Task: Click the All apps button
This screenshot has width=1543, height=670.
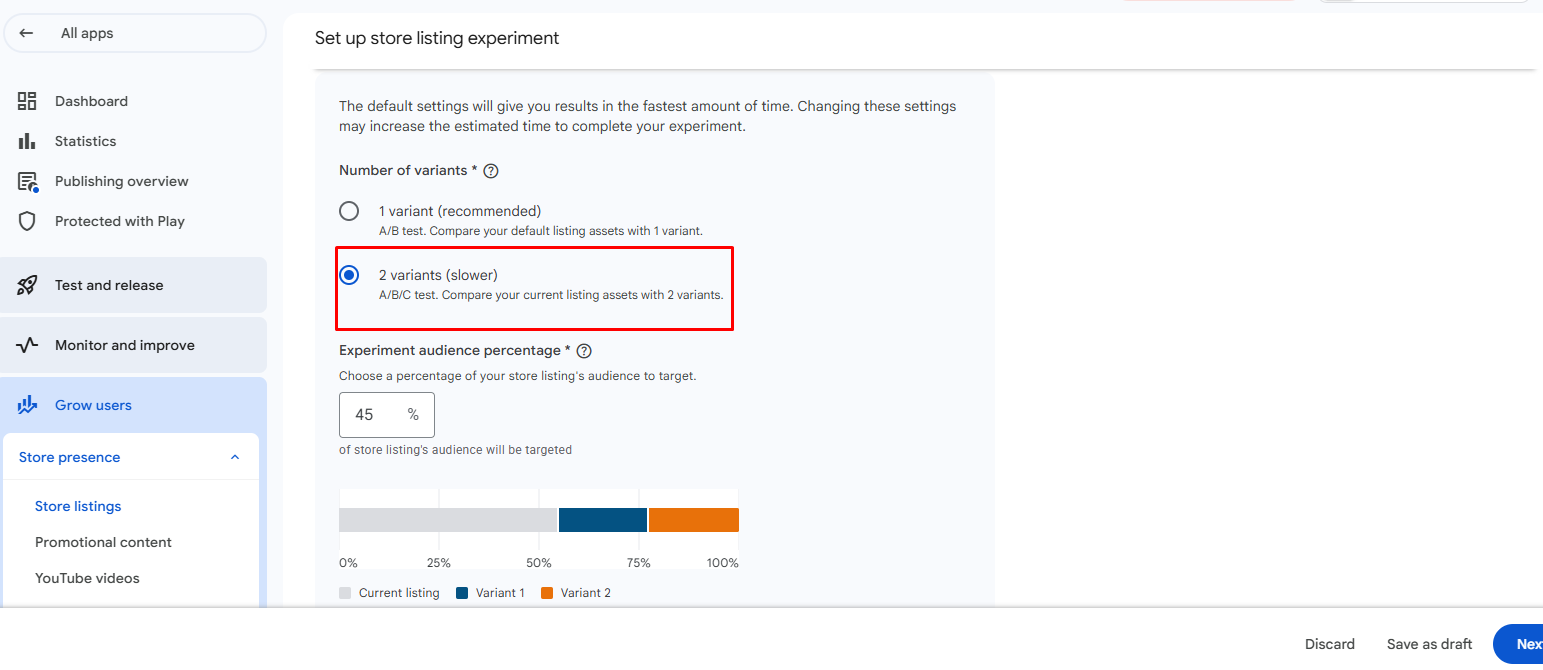Action: pos(135,33)
